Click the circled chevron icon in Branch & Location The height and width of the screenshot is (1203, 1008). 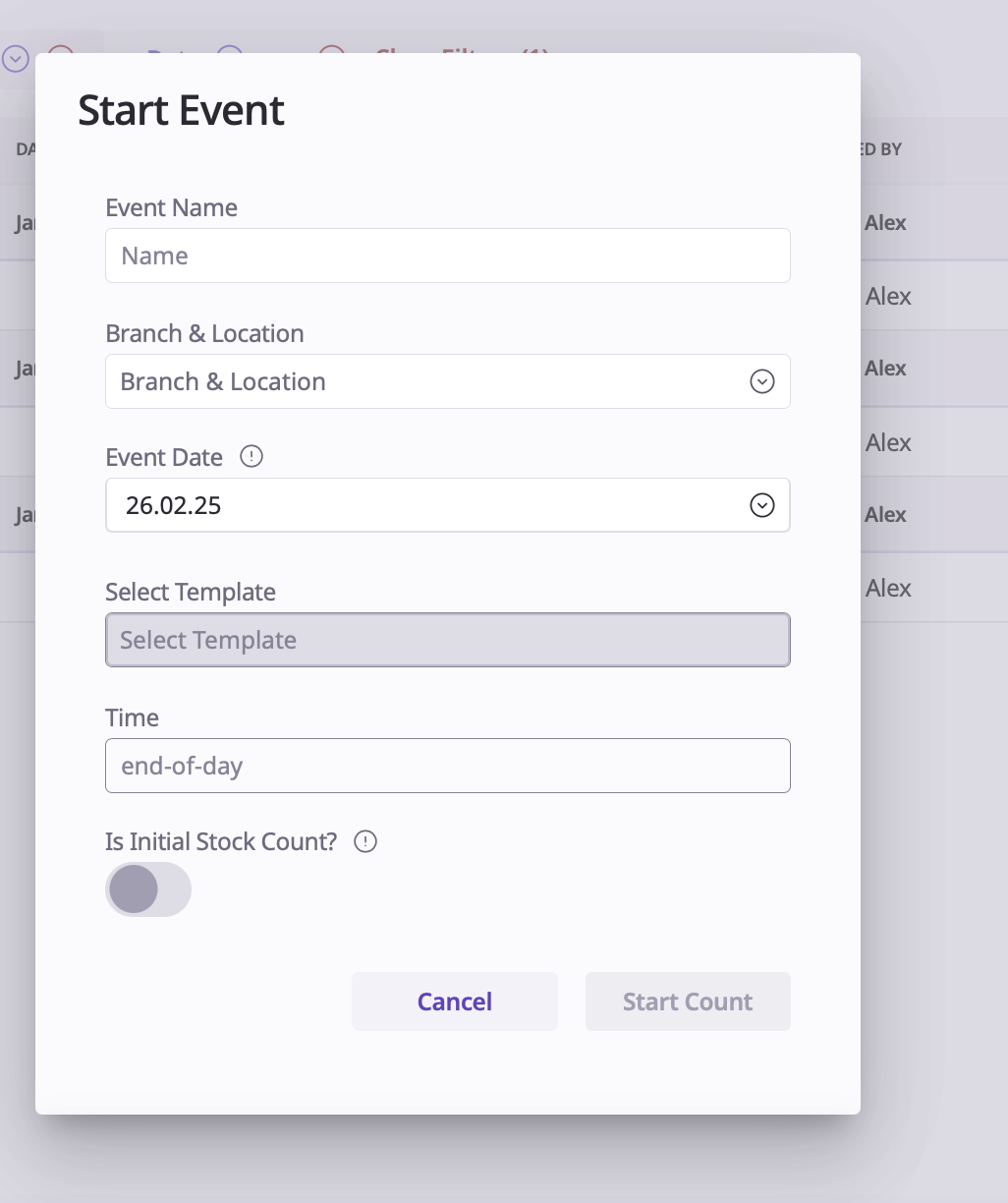762,381
